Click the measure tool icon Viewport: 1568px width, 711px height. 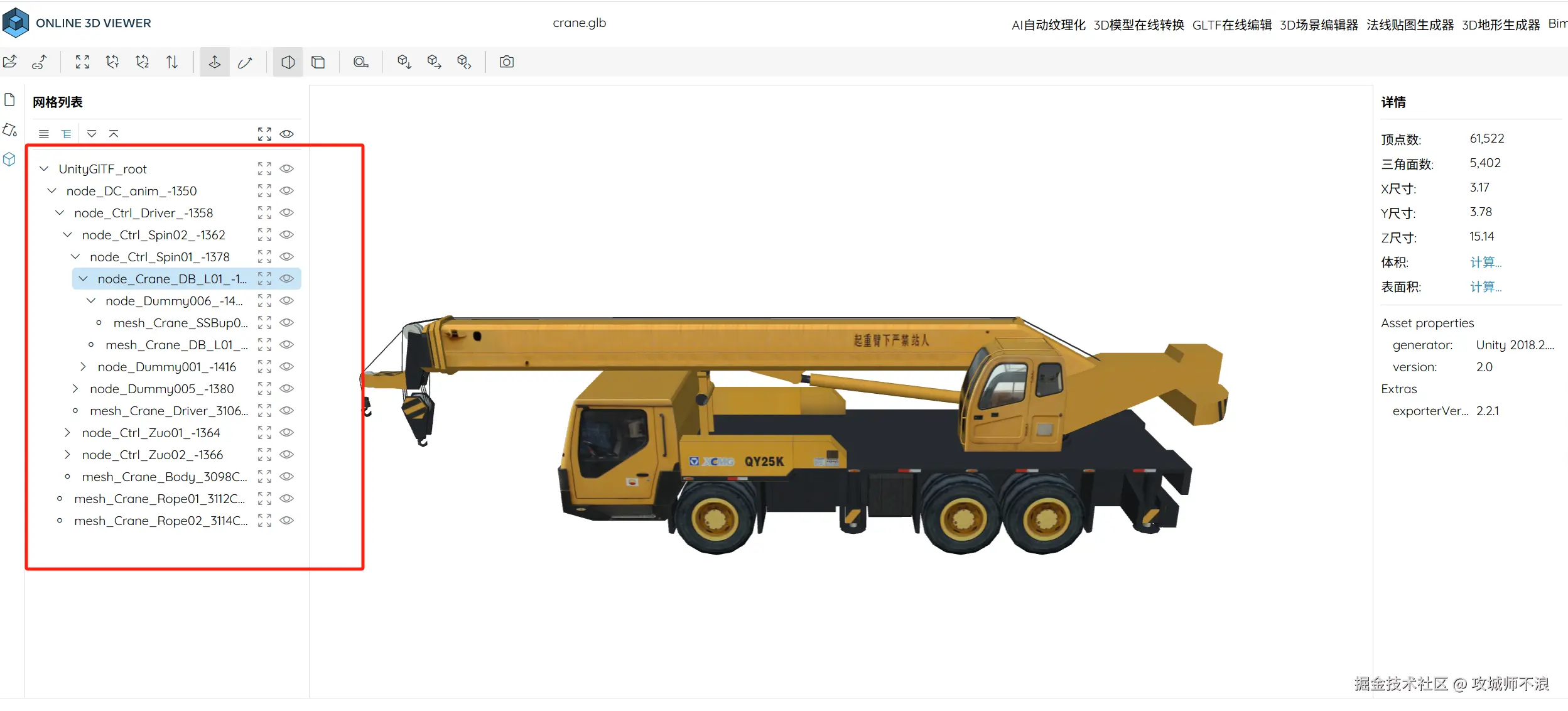[x=360, y=62]
